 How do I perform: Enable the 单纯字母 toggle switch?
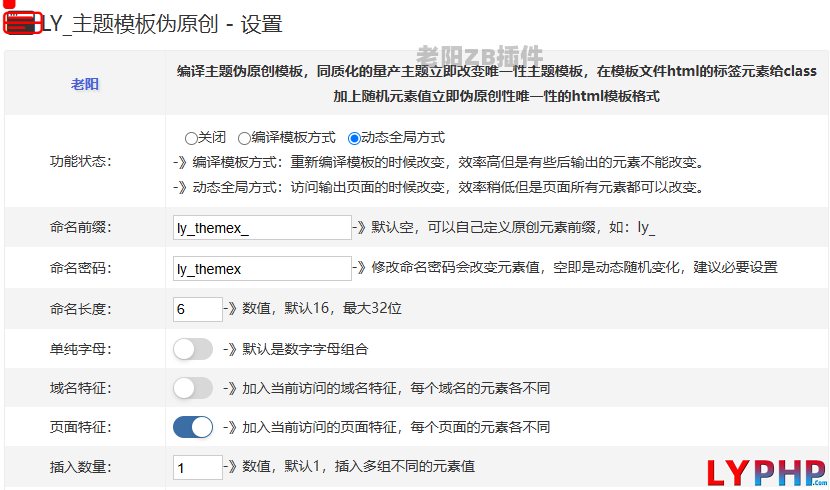point(193,349)
